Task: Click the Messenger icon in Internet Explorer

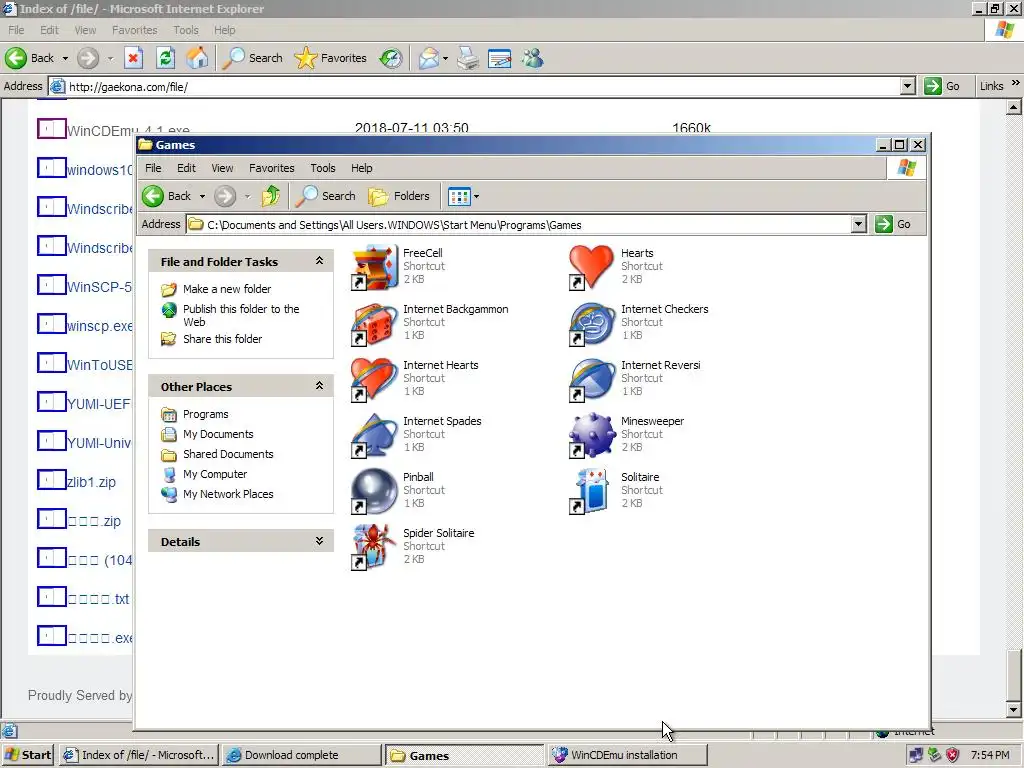Action: pyautogui.click(x=532, y=58)
